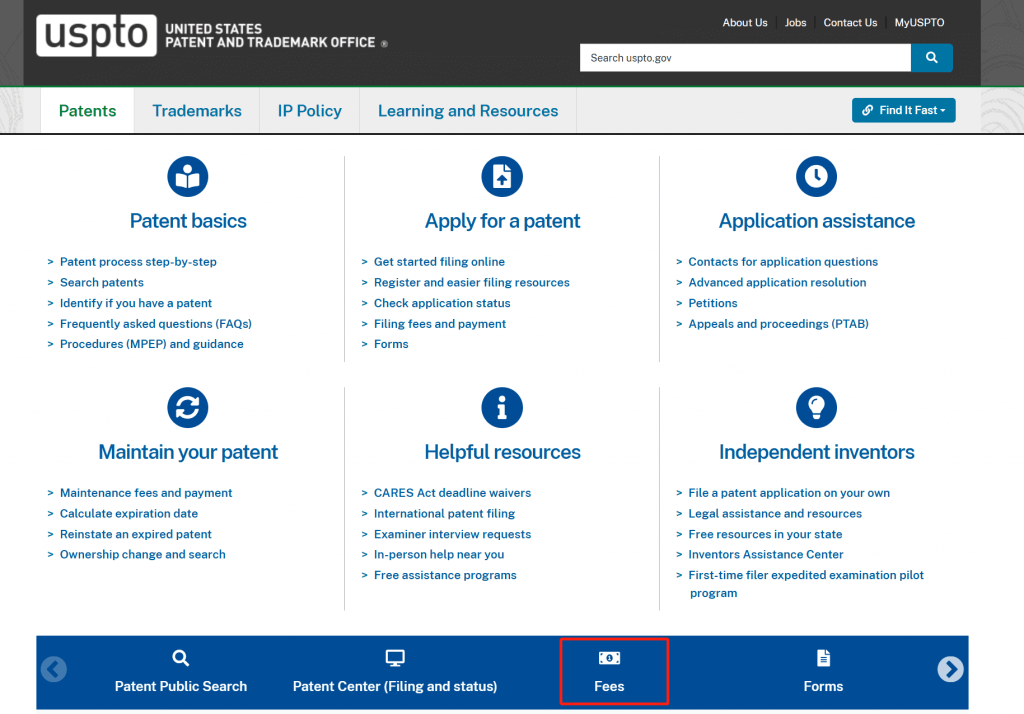This screenshot has width=1024, height=714.
Task: Click the Apply for a patent document icon
Action: coord(502,177)
